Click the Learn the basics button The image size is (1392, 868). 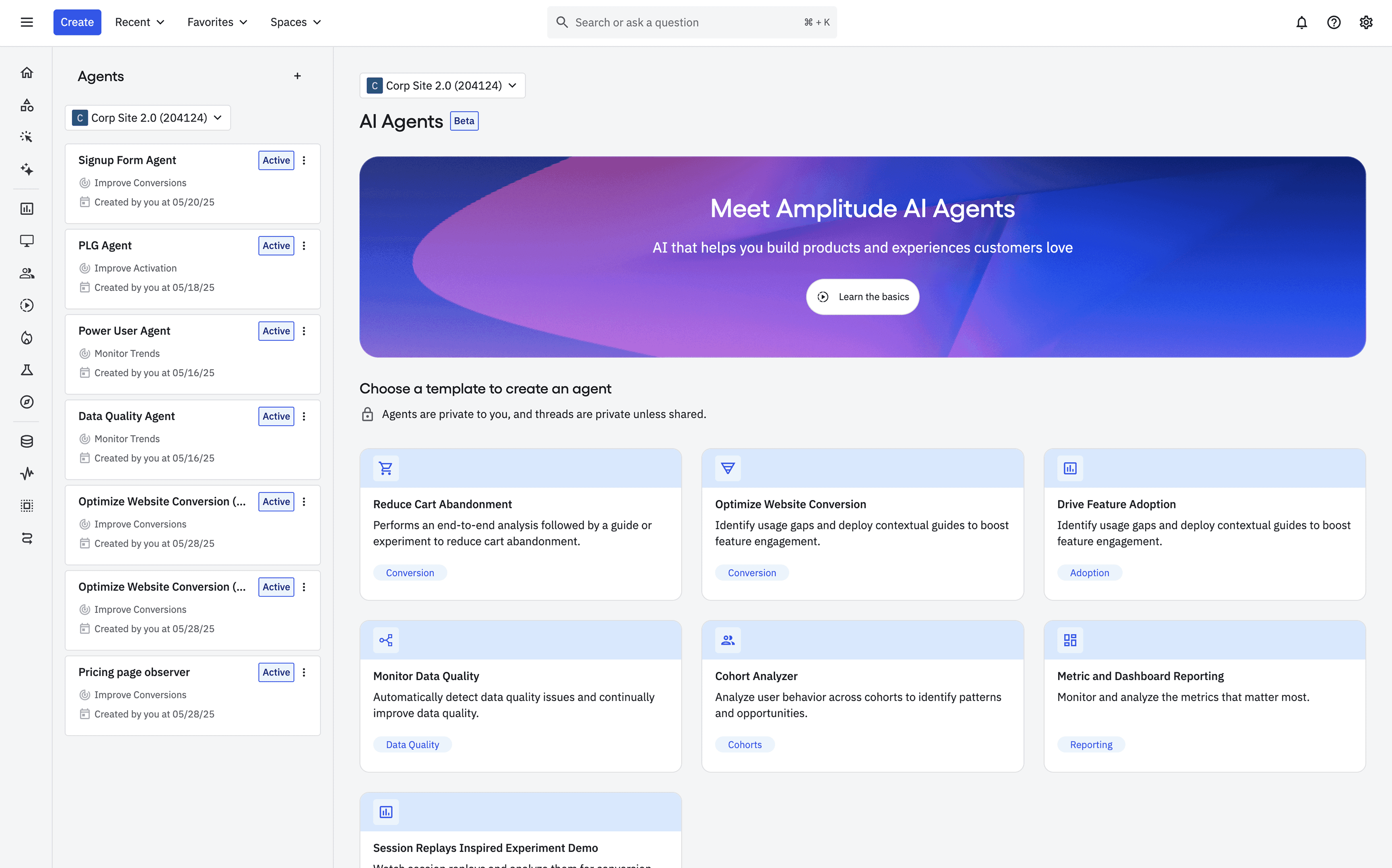[862, 297]
